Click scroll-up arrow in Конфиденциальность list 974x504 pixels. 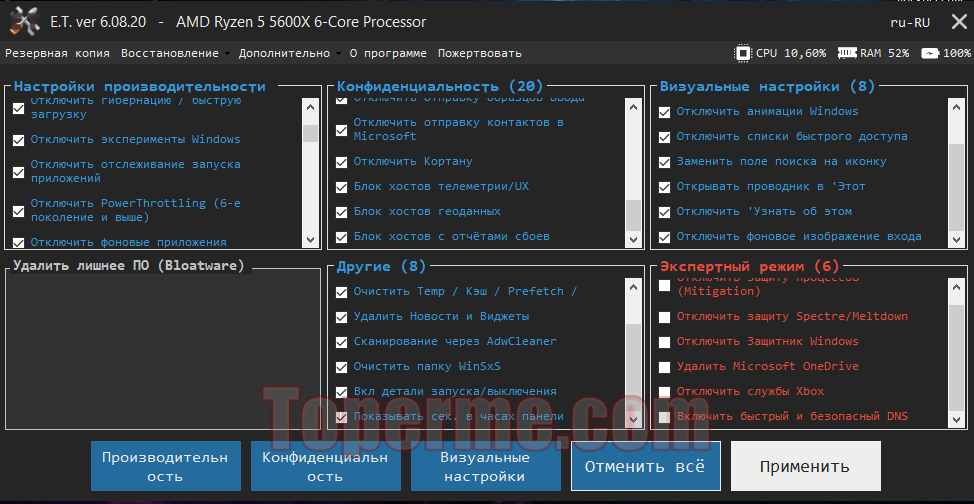(633, 106)
